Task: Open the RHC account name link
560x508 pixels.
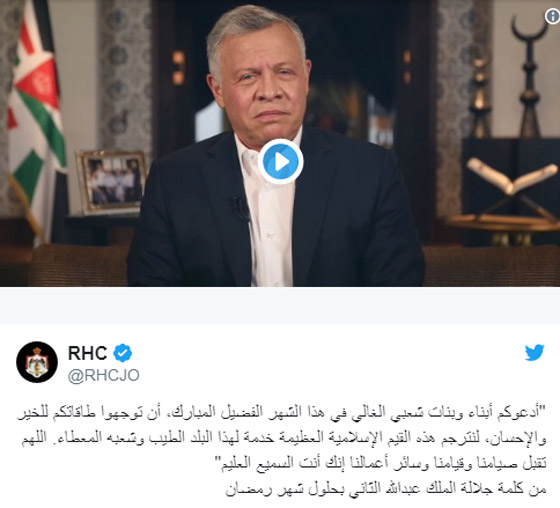Action: [x=88, y=353]
